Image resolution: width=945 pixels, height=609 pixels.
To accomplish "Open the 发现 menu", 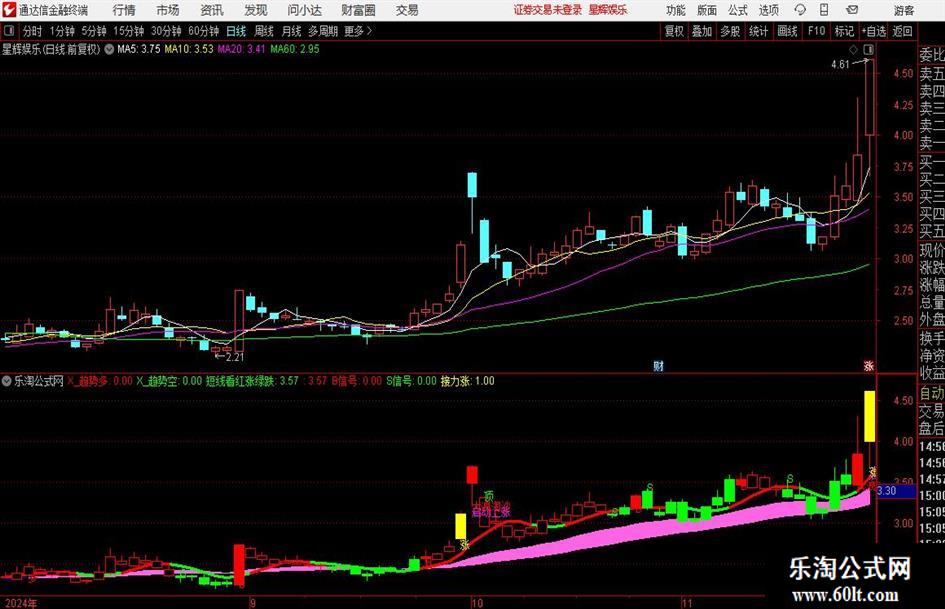I will pyautogui.click(x=256, y=10).
